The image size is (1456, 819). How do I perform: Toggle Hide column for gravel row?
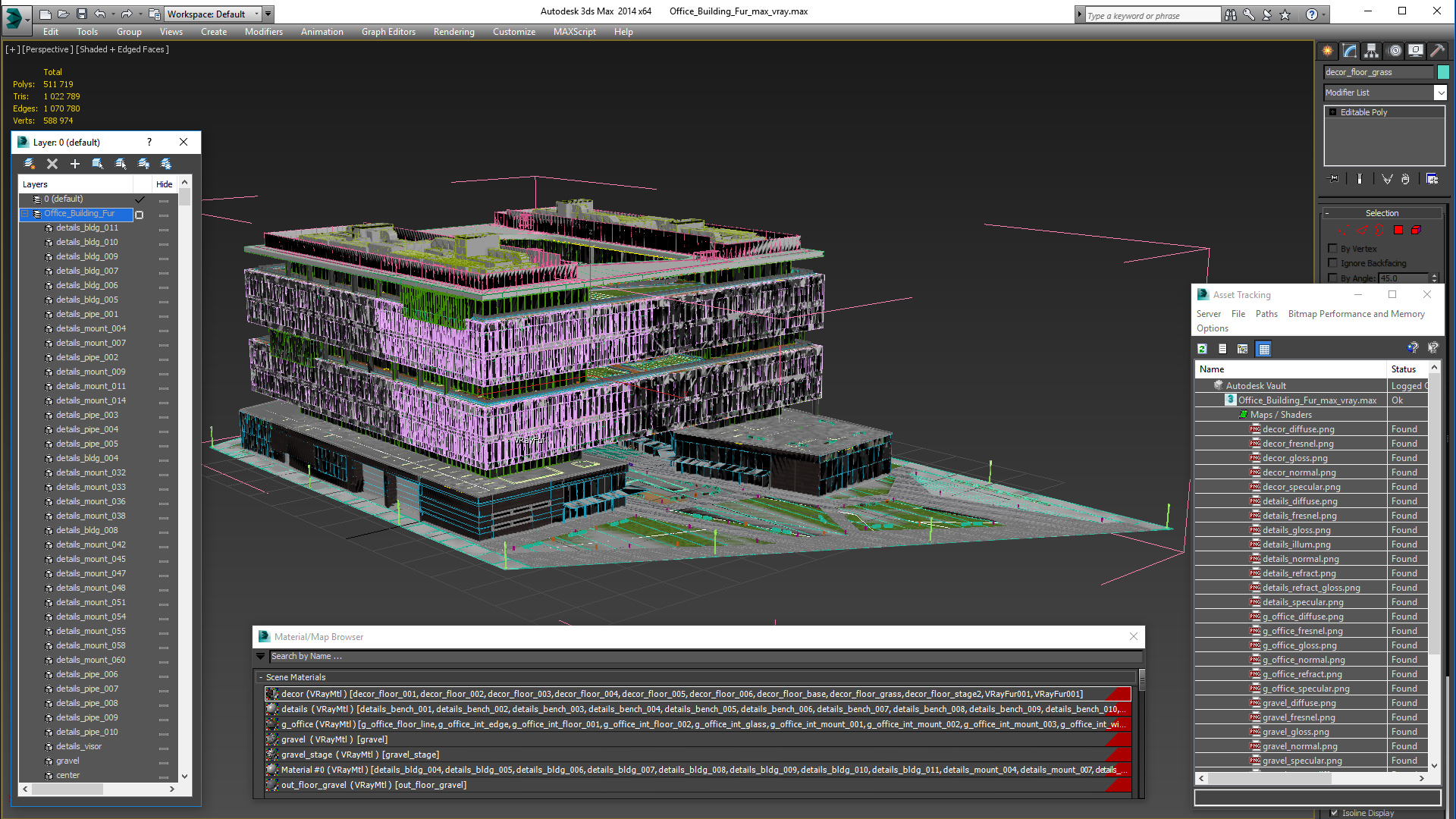pos(164,761)
